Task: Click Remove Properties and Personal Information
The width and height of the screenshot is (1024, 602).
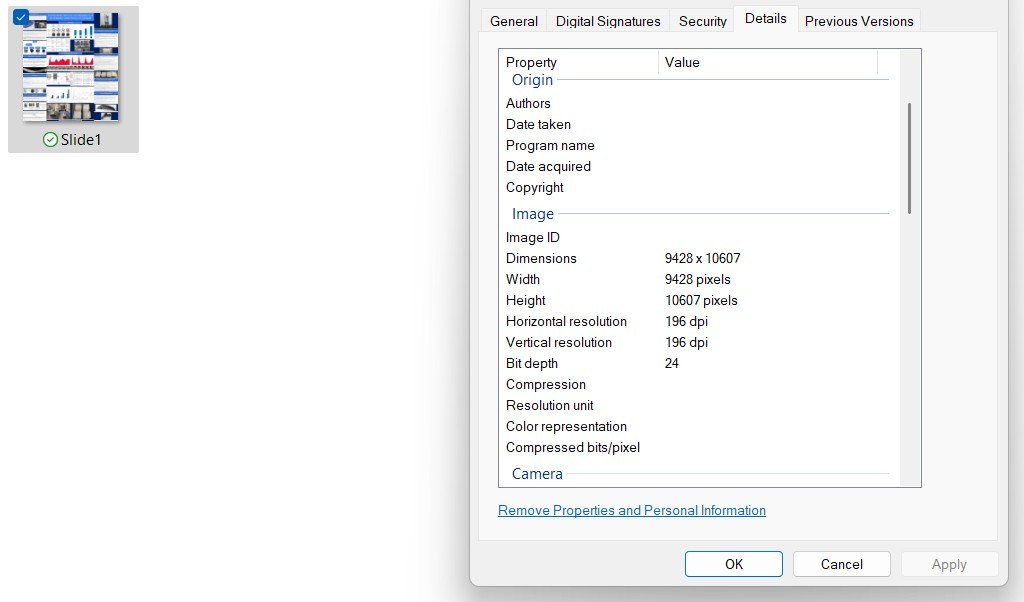Action: [631, 510]
